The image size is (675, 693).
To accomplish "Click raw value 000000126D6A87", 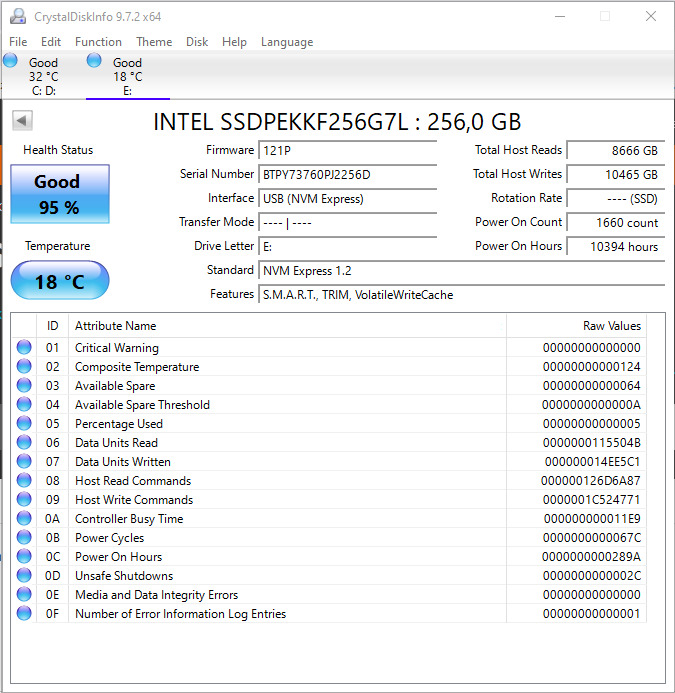I will pos(591,481).
